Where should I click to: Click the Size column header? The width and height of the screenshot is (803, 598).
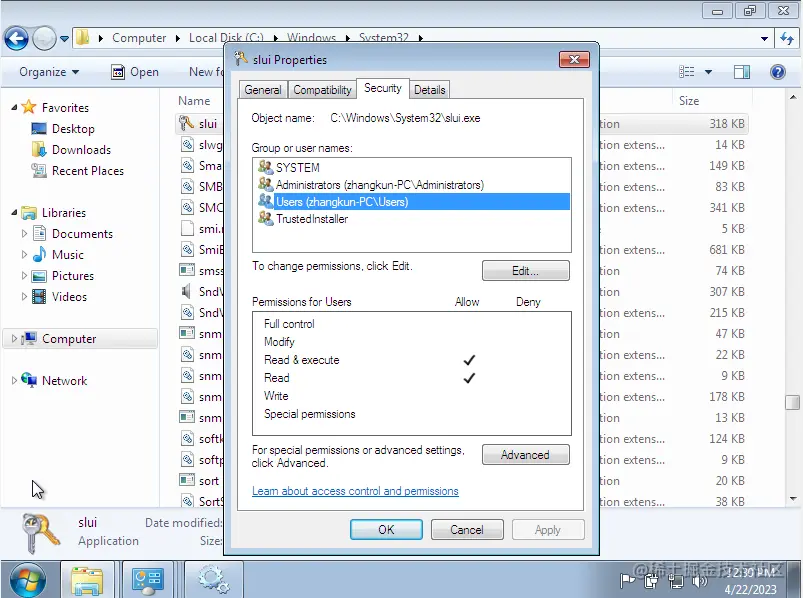pyautogui.click(x=689, y=101)
